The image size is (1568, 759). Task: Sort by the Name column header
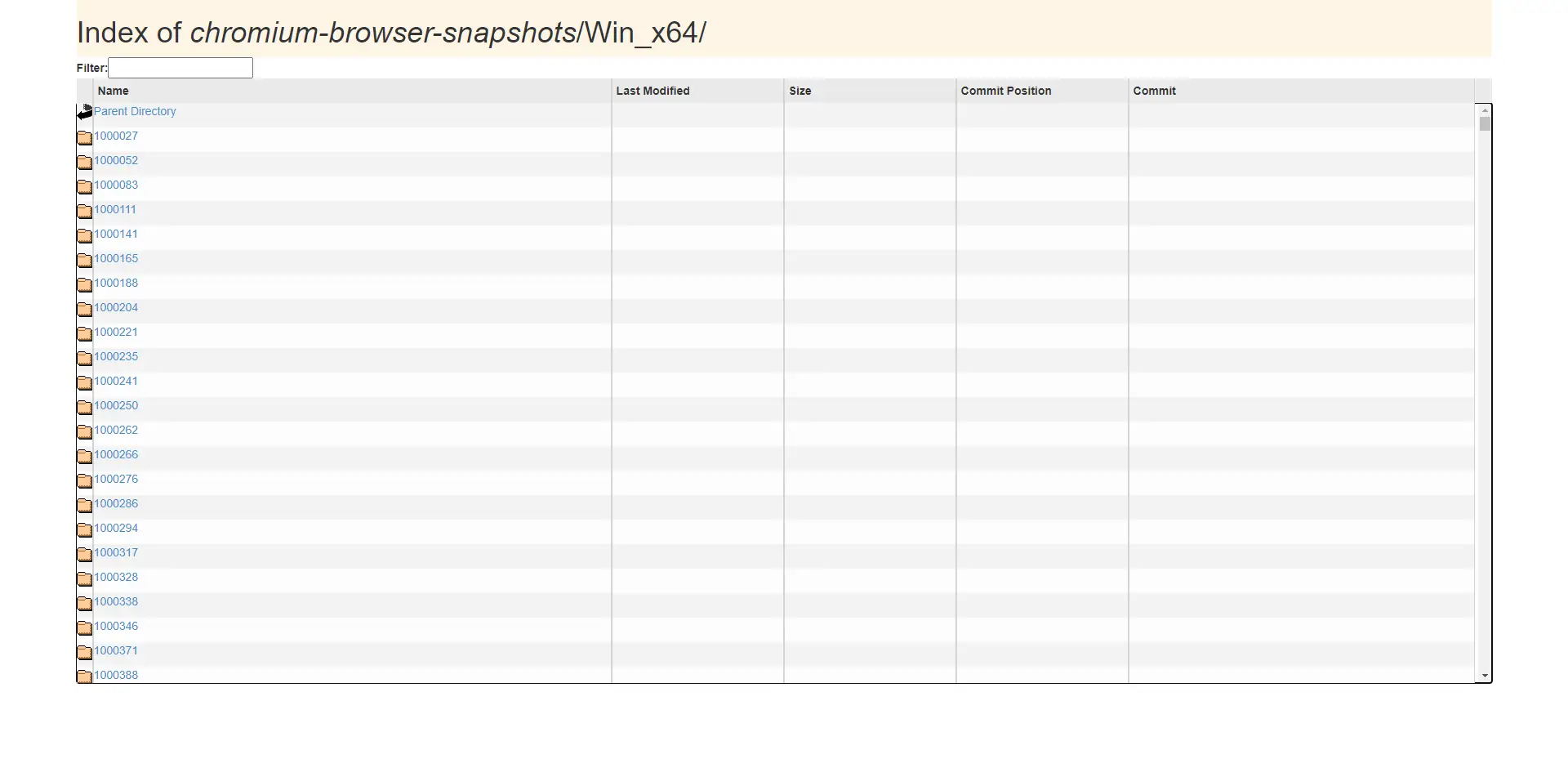[x=114, y=91]
